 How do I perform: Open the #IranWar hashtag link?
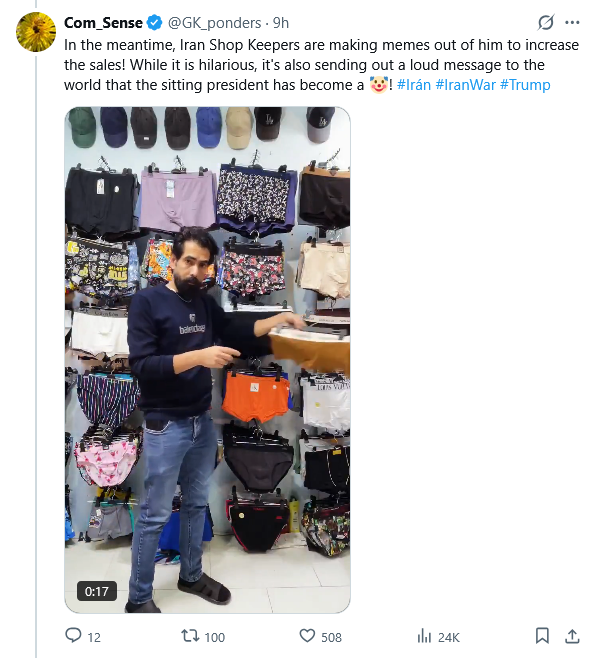click(465, 85)
